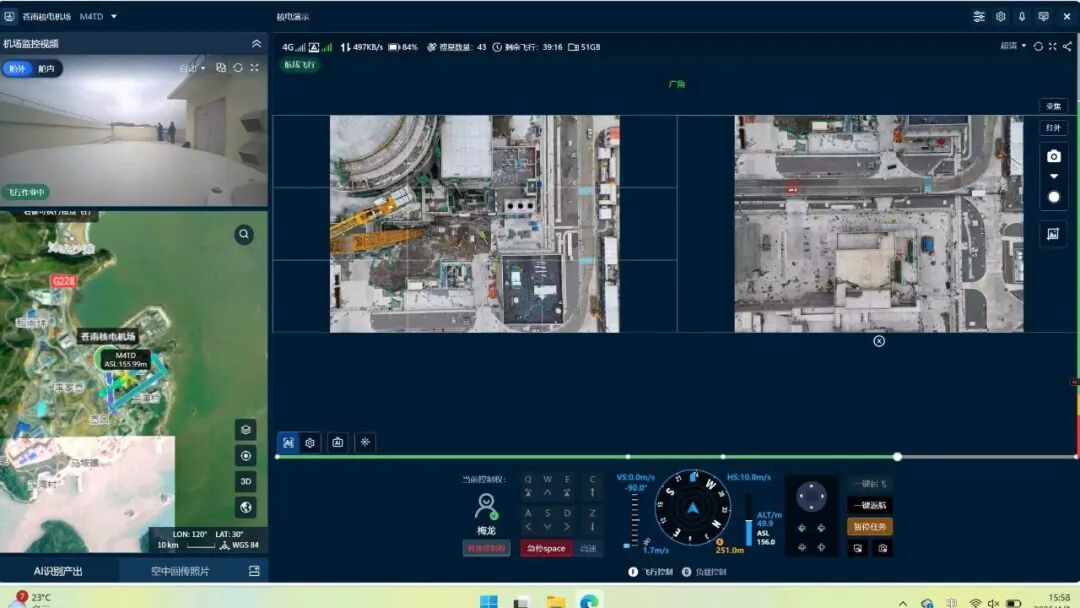The height and width of the screenshot is (608, 1080).
Task: Center map on drone location icon
Action: tap(245, 455)
